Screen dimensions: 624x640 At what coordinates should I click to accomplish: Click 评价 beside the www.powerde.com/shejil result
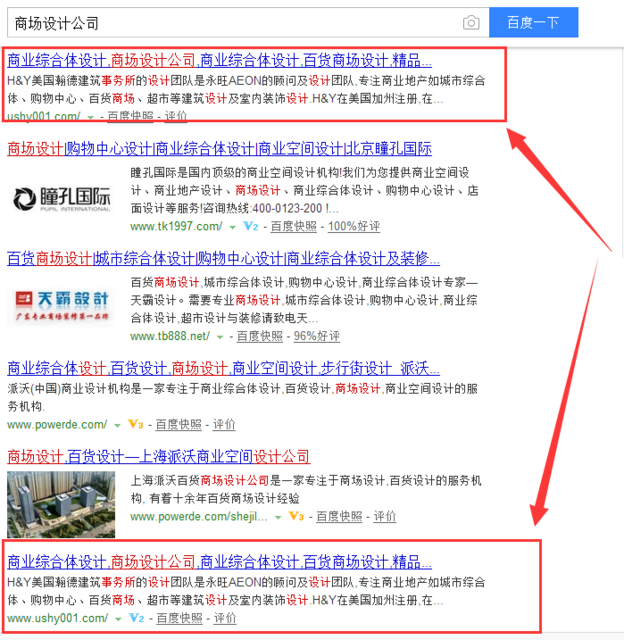pos(383,517)
